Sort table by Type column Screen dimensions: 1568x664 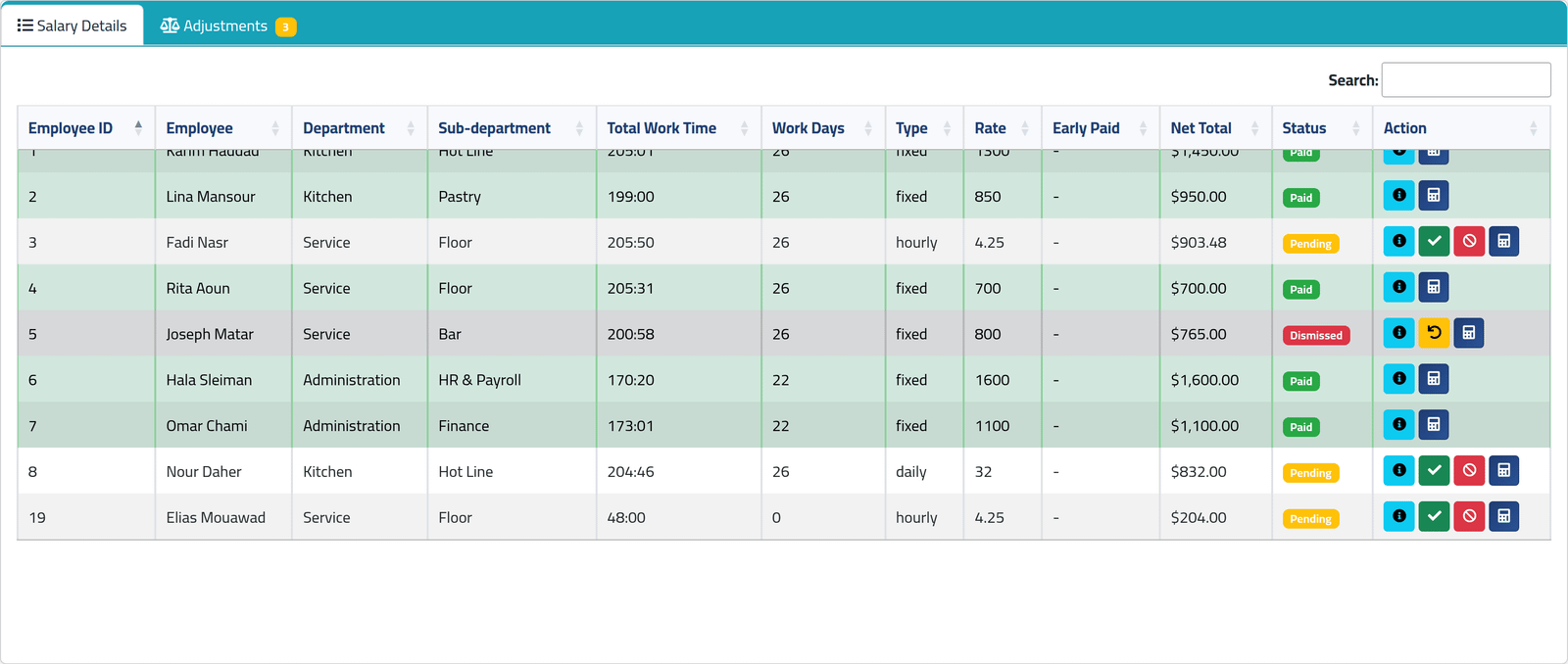(x=924, y=128)
